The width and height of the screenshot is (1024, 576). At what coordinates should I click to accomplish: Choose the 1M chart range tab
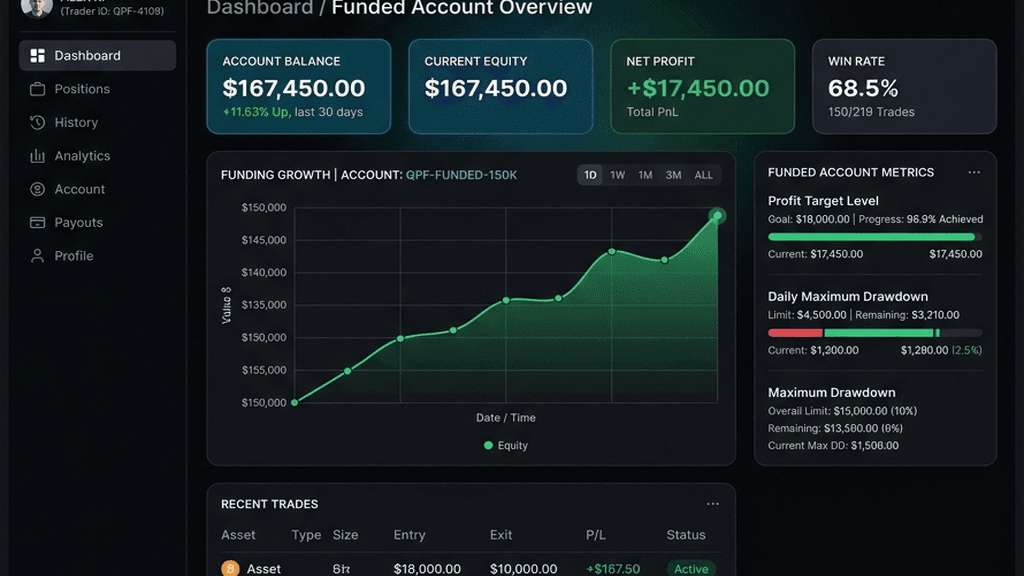pyautogui.click(x=645, y=175)
